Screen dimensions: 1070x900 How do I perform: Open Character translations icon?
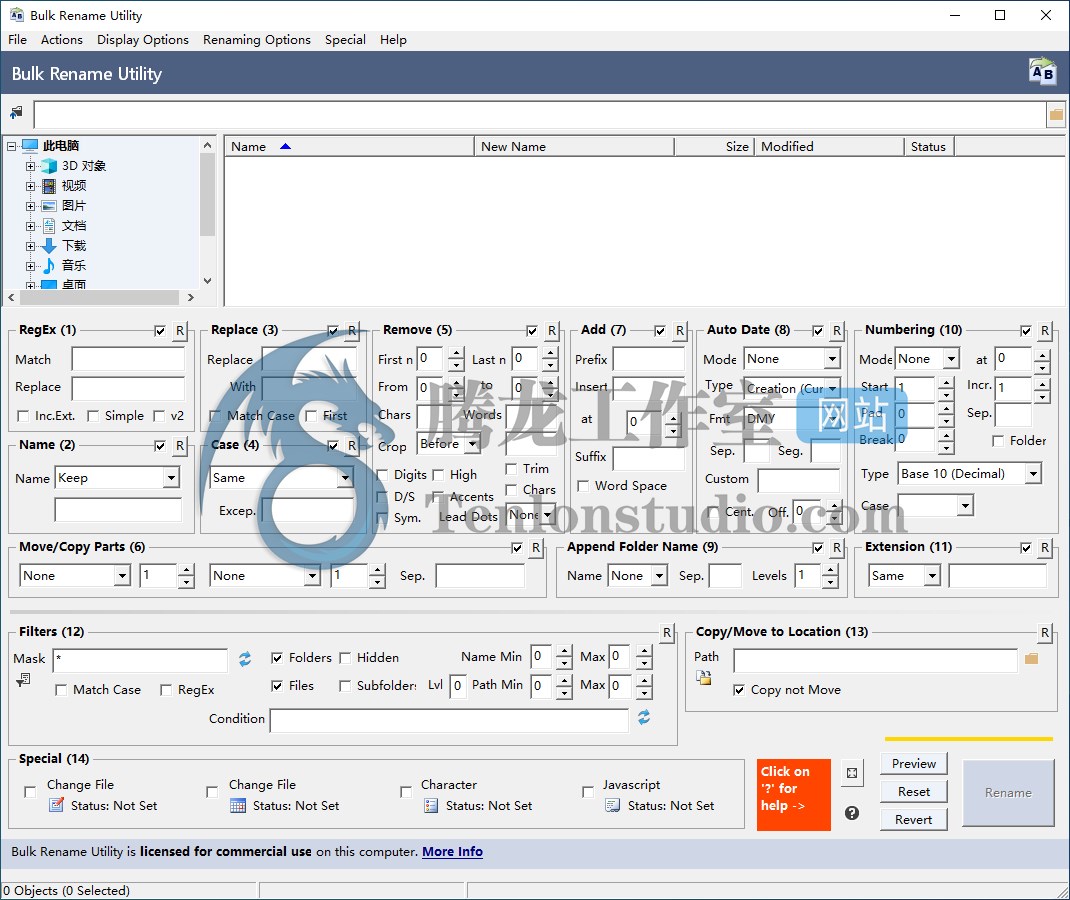pyautogui.click(x=431, y=805)
